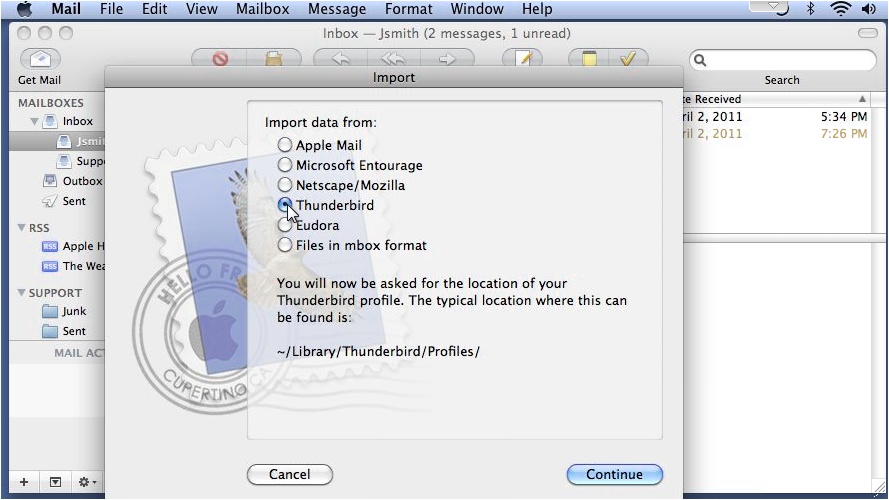
Task: Click the magnifier icon in search field
Action: click(x=700, y=60)
